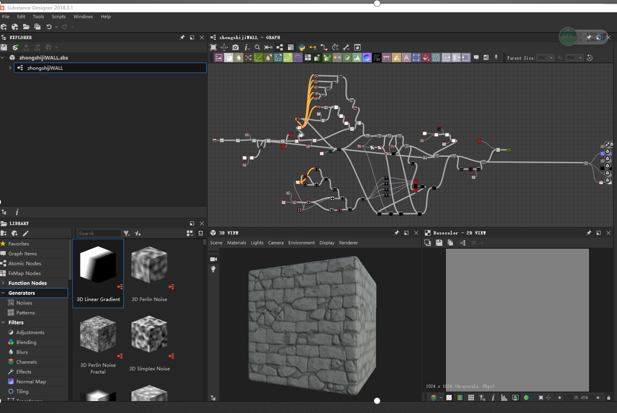Open the Materials menu in 3D view

(236, 243)
